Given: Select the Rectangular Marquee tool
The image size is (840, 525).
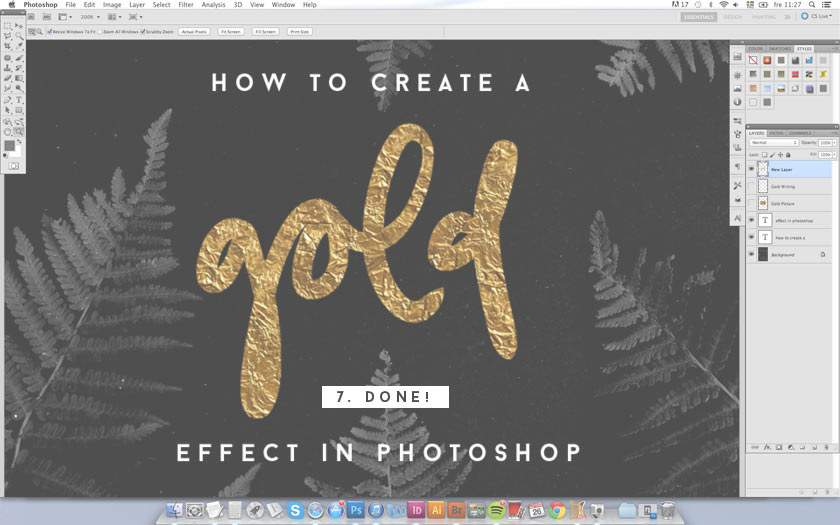Looking at the screenshot, I should click(8, 26).
